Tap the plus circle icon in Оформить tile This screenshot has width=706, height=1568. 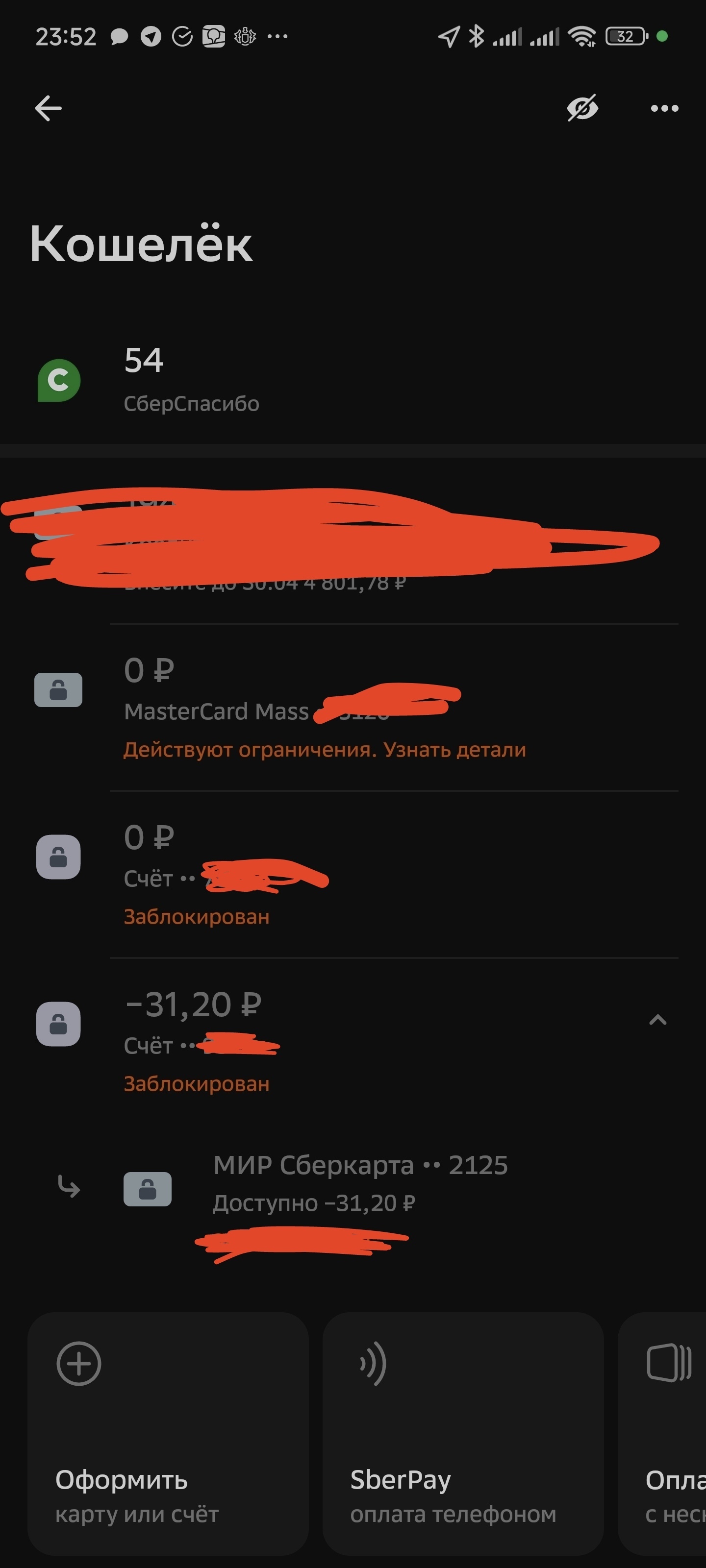click(x=78, y=1364)
